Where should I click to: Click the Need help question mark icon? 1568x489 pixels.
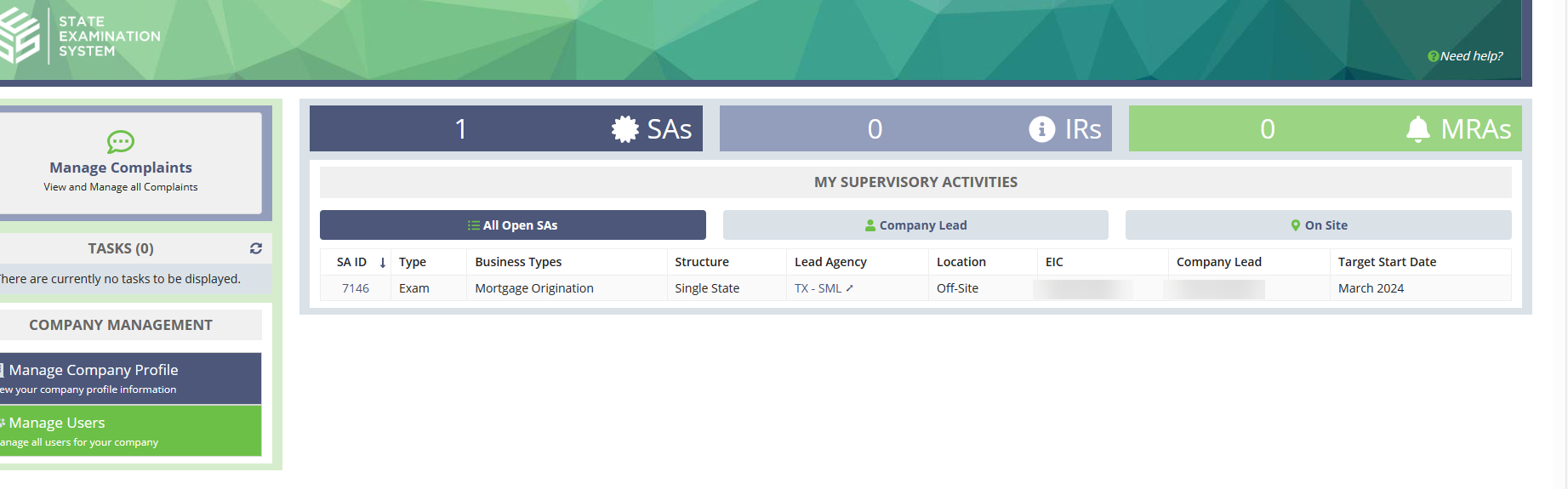1433,56
